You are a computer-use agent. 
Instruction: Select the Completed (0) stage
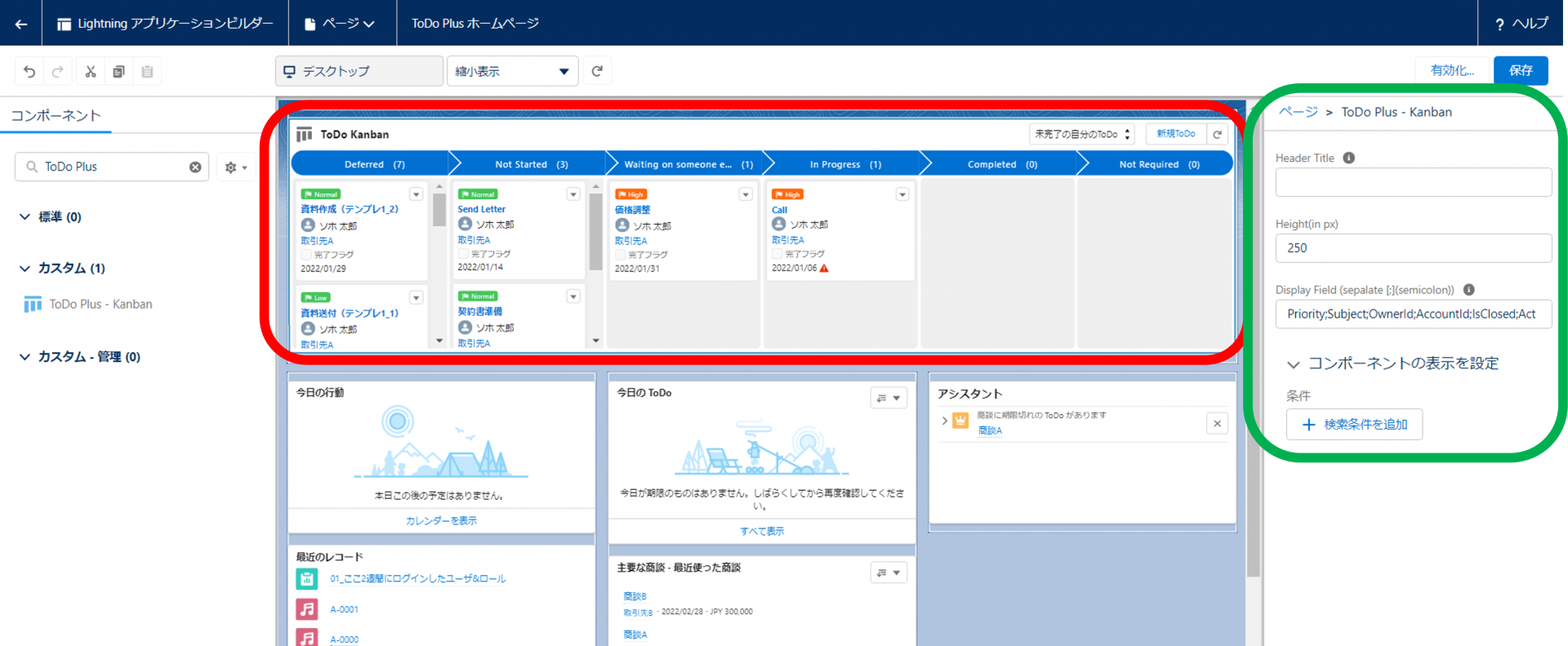click(1001, 164)
